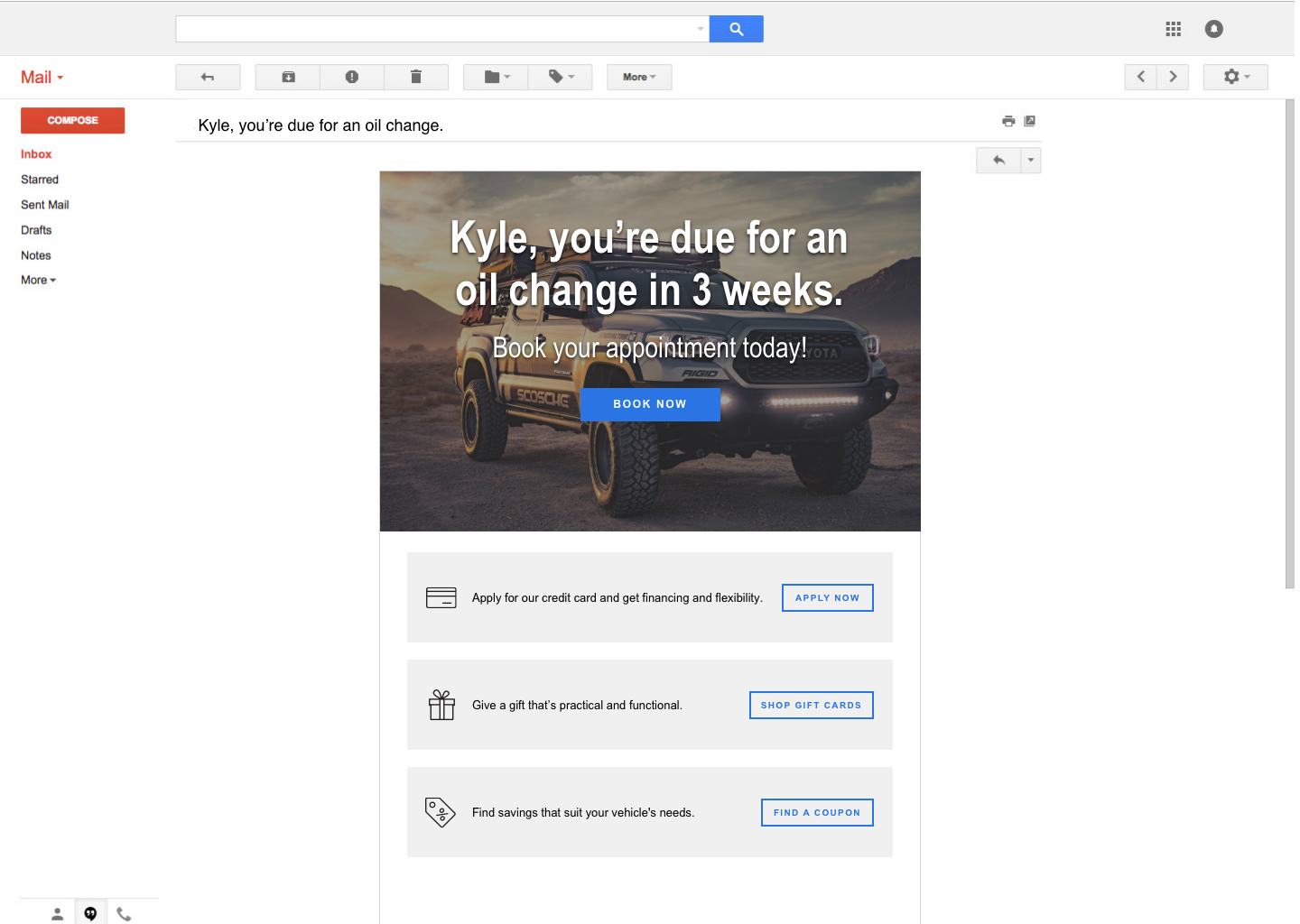Open the apps grid icon
The image size is (1300, 924).
[x=1173, y=29]
